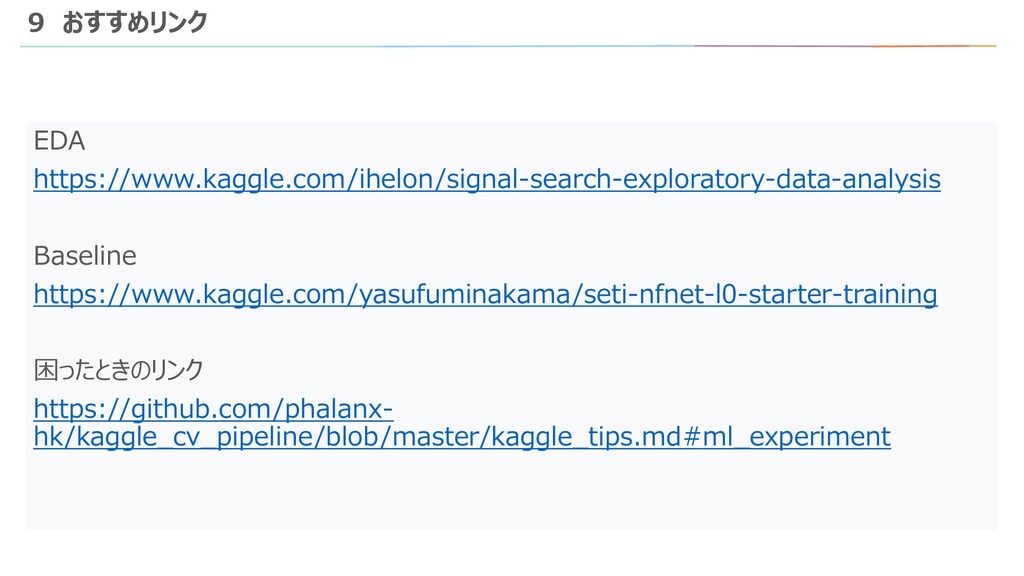The width and height of the screenshot is (1024, 576).
Task: Click the 'Baseline' heading text
Action: pos(85,256)
